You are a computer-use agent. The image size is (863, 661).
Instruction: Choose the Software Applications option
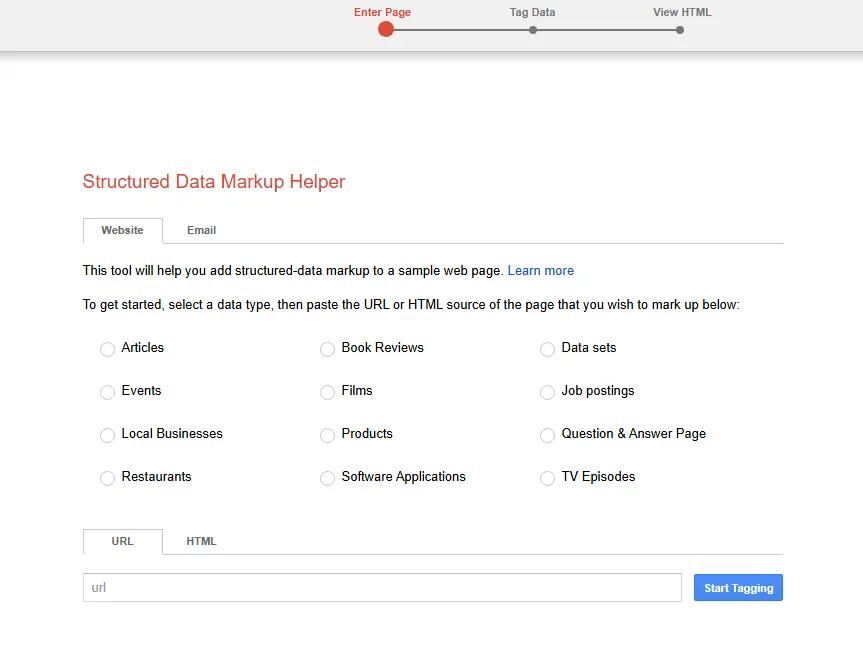(327, 478)
